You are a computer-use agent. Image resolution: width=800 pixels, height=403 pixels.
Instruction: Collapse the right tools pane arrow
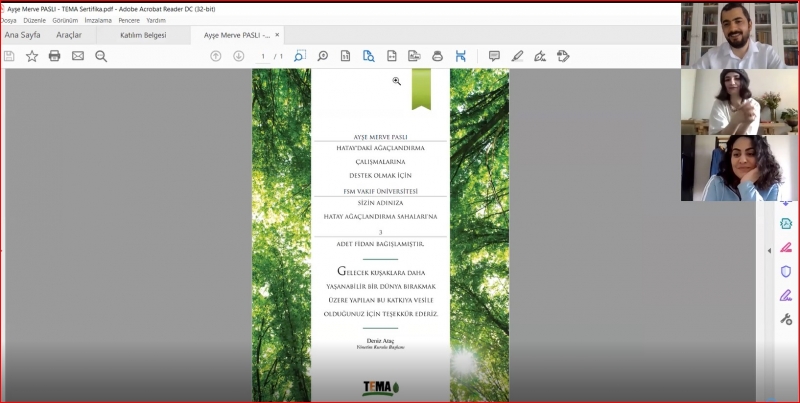coord(769,249)
